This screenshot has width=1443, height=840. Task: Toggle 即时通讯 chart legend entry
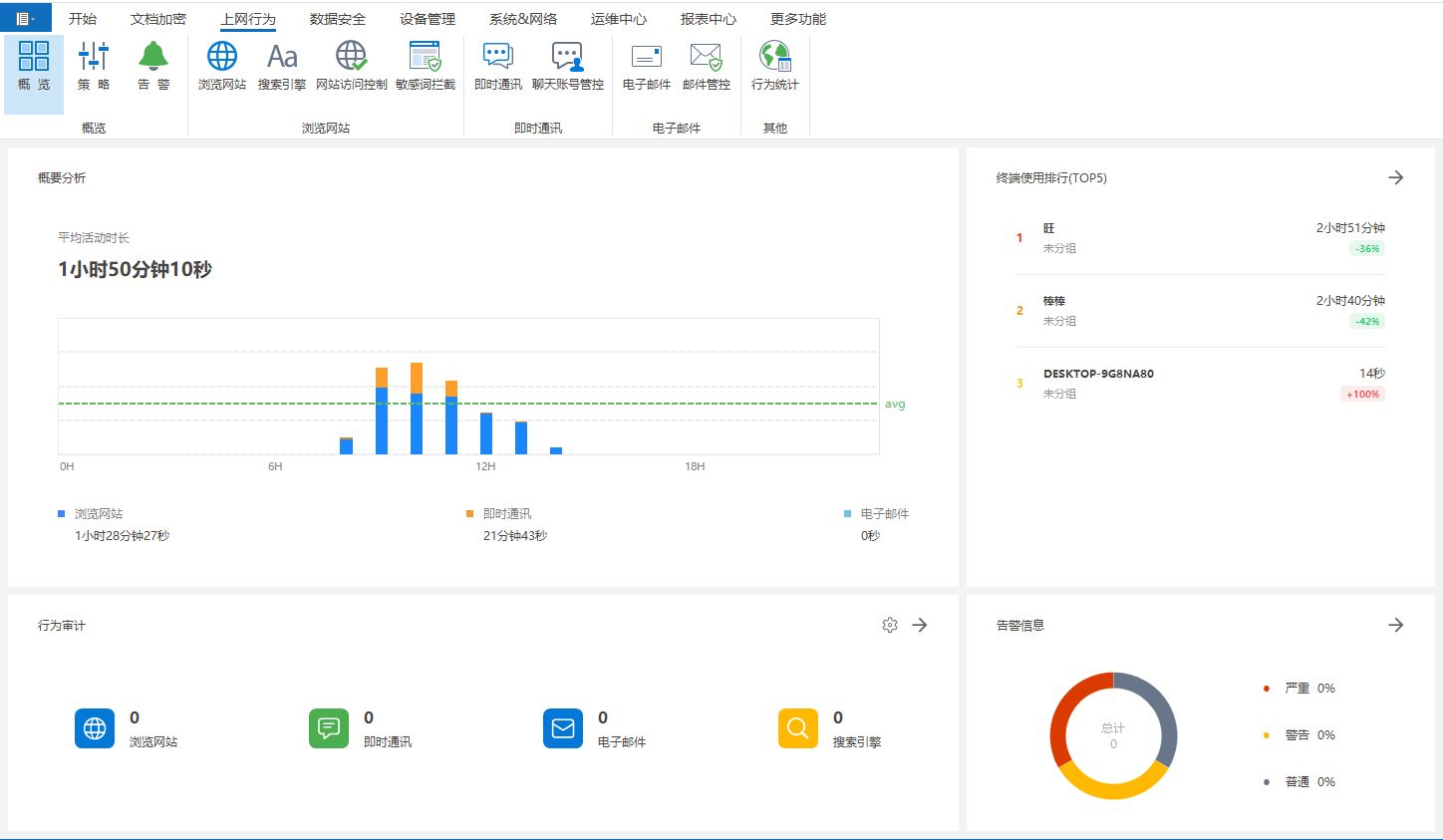499,514
